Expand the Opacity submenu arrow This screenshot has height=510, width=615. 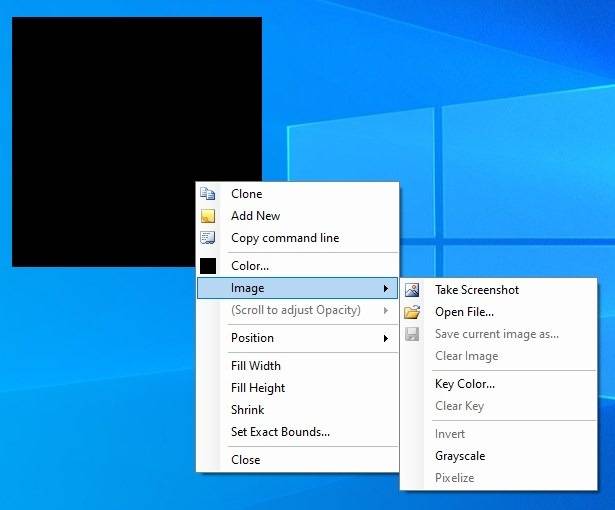(386, 310)
